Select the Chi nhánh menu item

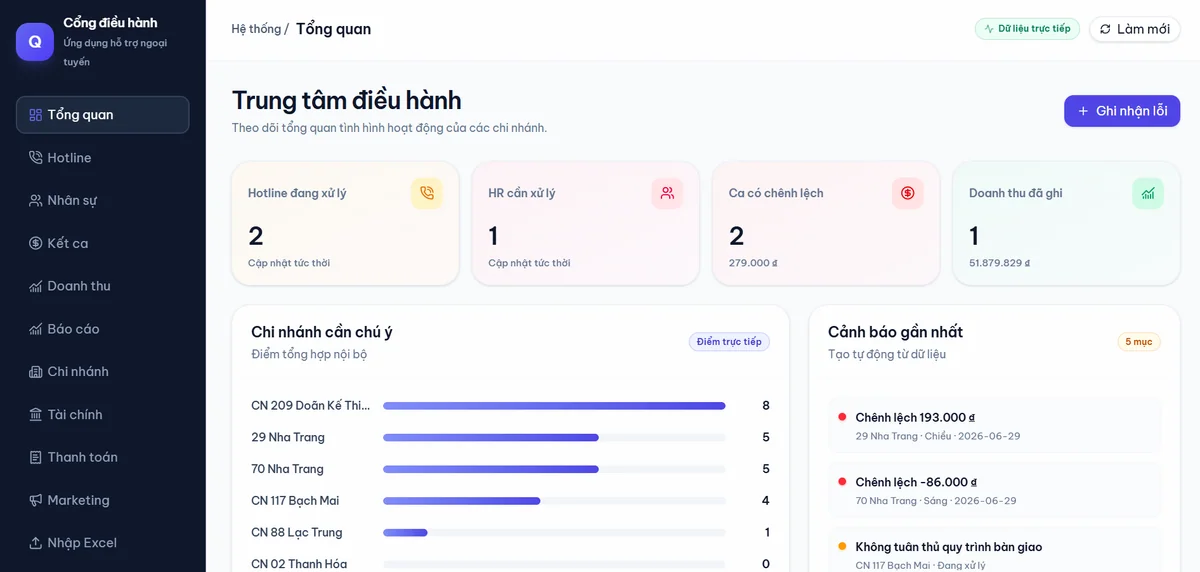point(102,372)
